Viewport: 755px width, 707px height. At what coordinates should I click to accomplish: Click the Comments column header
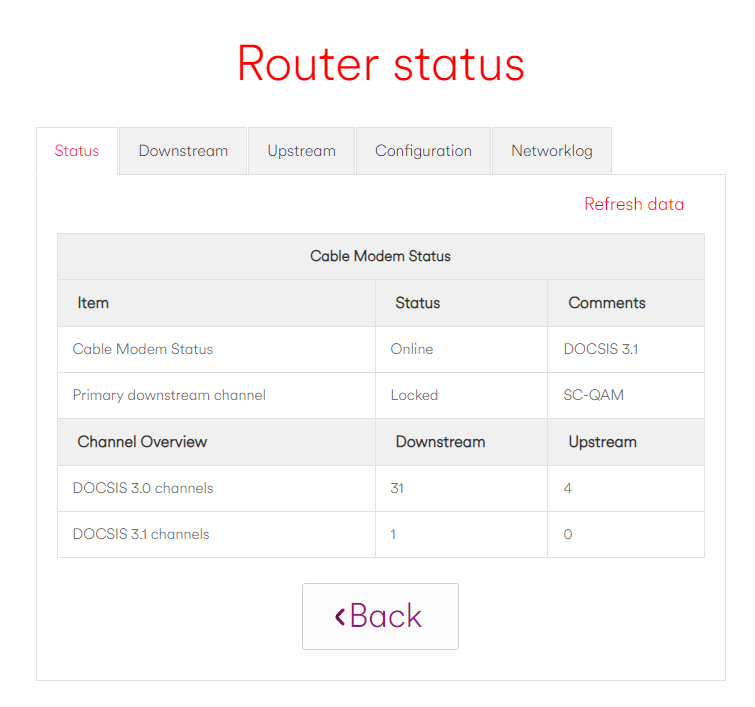click(x=607, y=303)
